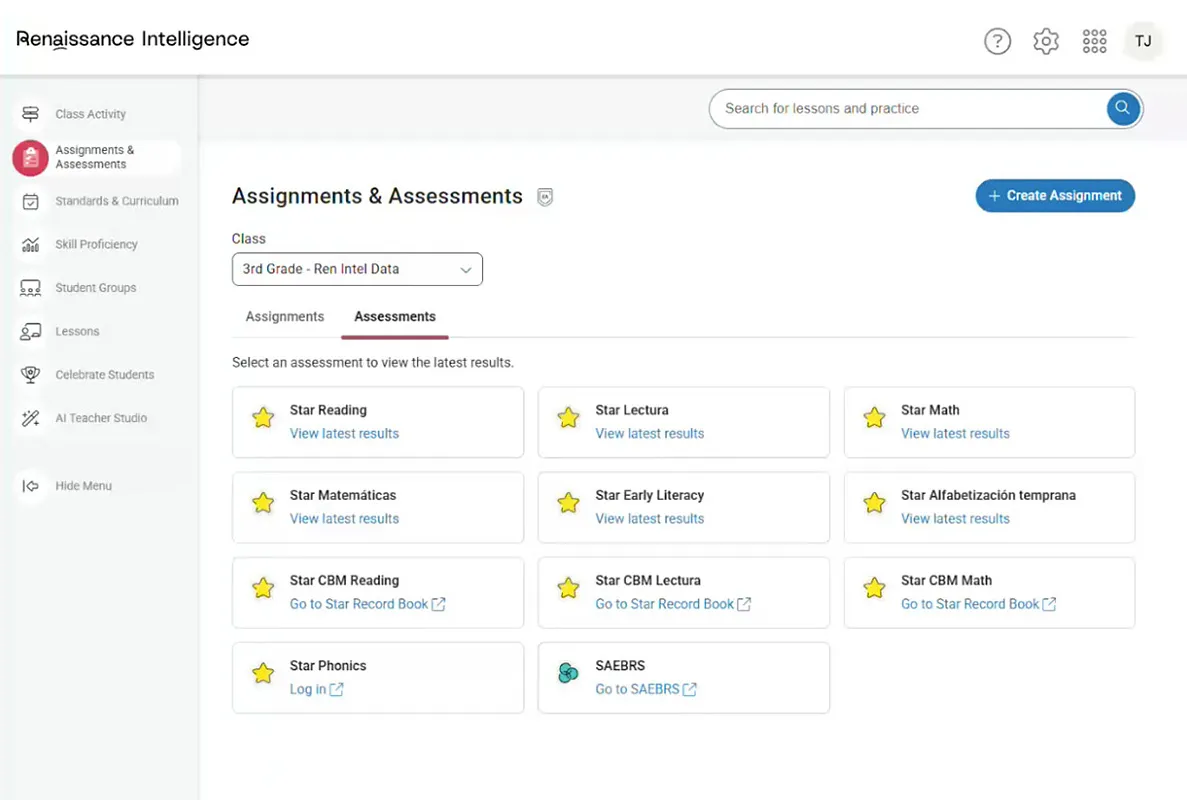Open the help question mark icon

(997, 41)
